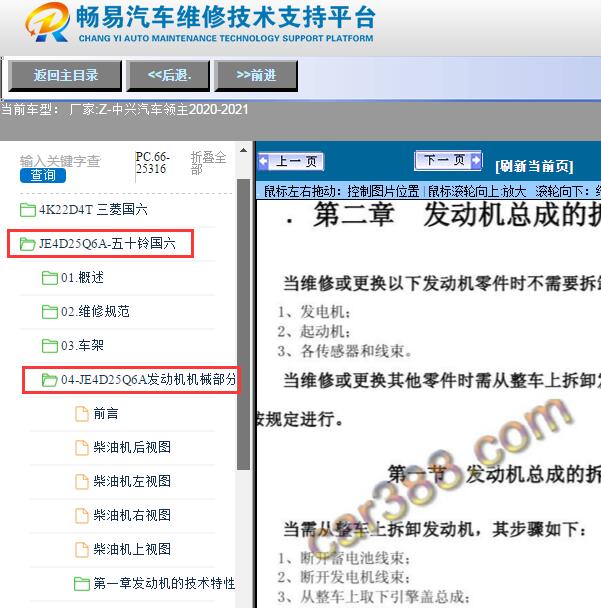The image size is (601, 608).
Task: Click folder icon beside 01.概述
Action: tap(50, 278)
